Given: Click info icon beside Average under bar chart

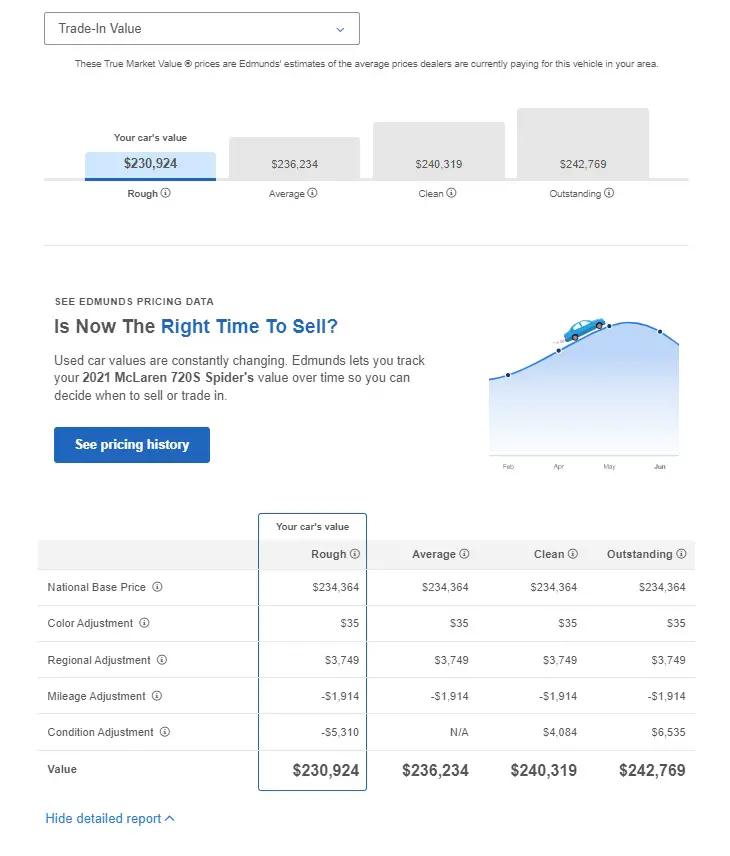Looking at the screenshot, I should click(x=312, y=193).
